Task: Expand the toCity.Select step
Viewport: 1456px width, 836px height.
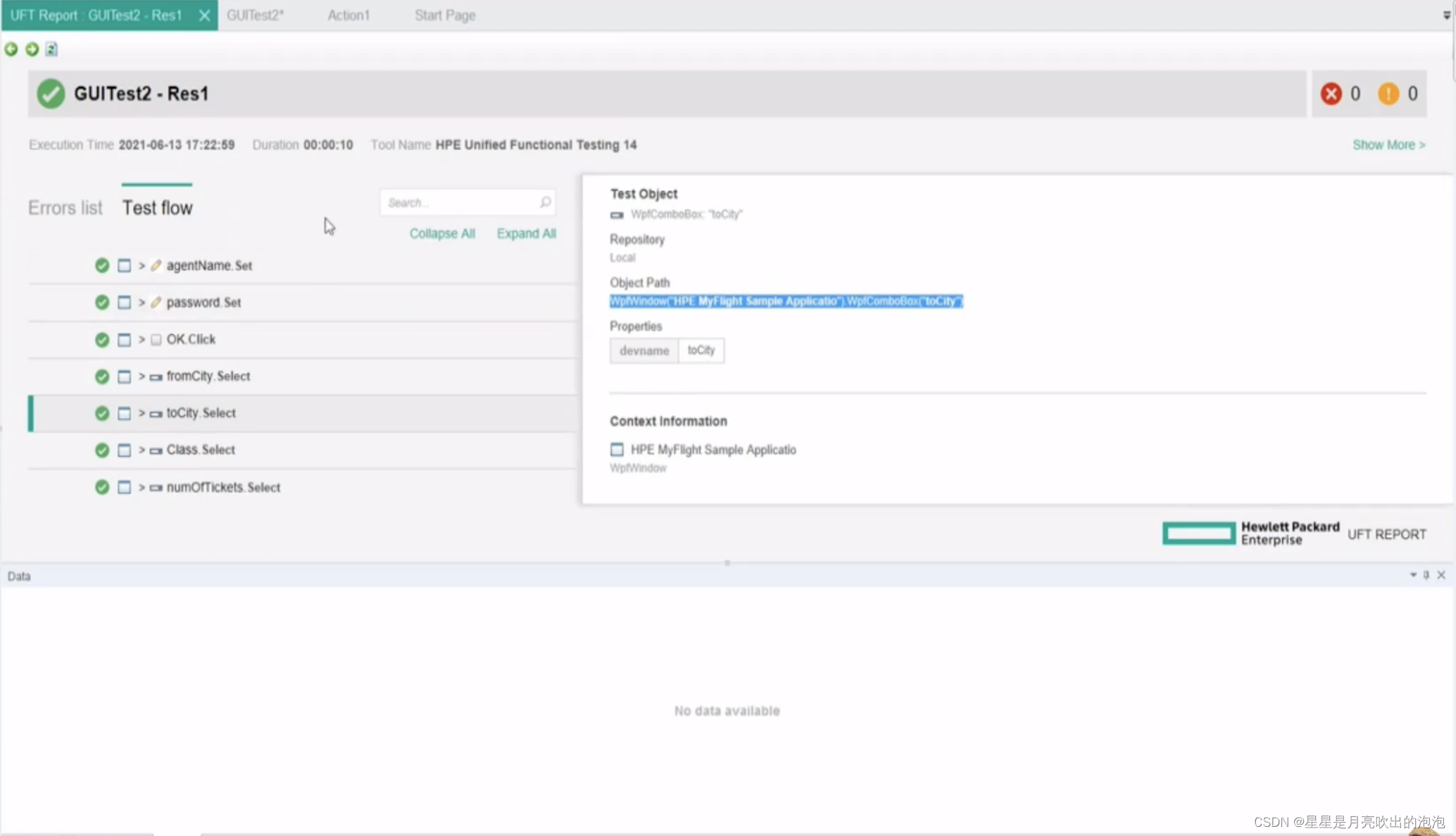Action: (142, 413)
